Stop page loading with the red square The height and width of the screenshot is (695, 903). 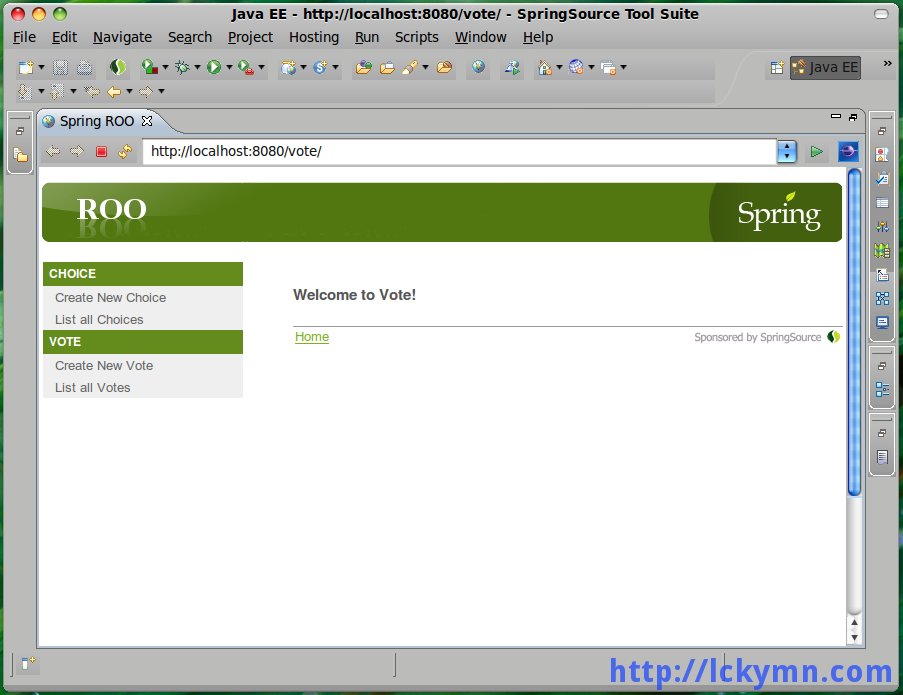(x=101, y=151)
